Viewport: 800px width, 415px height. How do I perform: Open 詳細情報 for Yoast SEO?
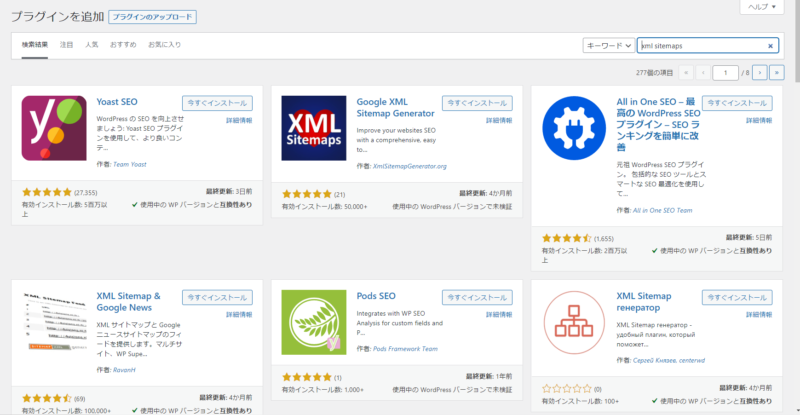[239, 120]
